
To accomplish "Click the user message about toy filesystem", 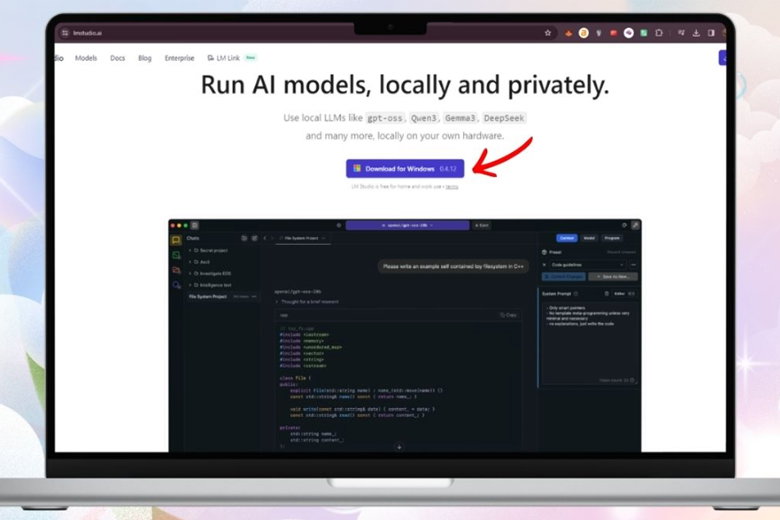I will tap(453, 267).
